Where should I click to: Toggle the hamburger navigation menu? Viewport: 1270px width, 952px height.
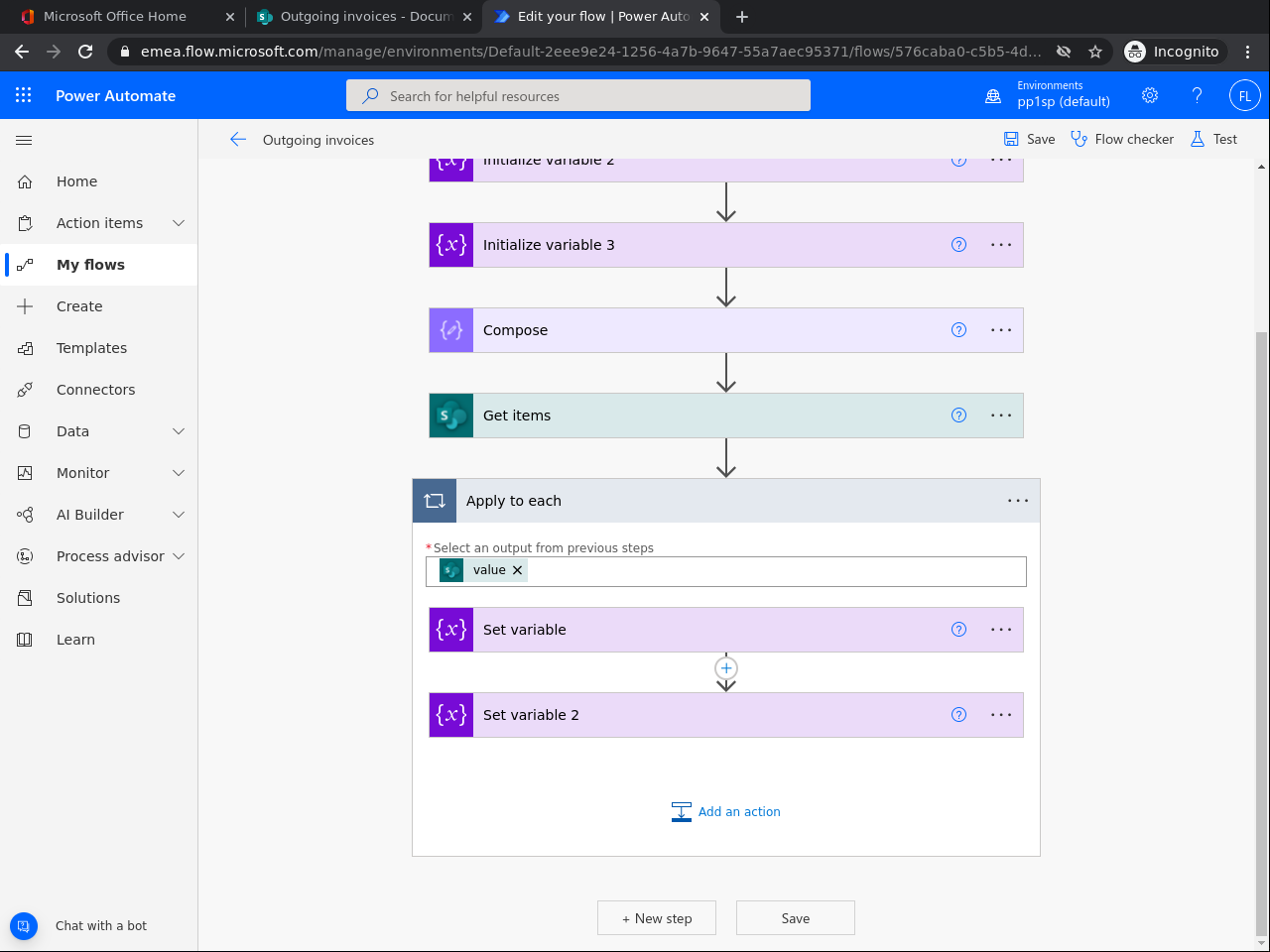(24, 140)
